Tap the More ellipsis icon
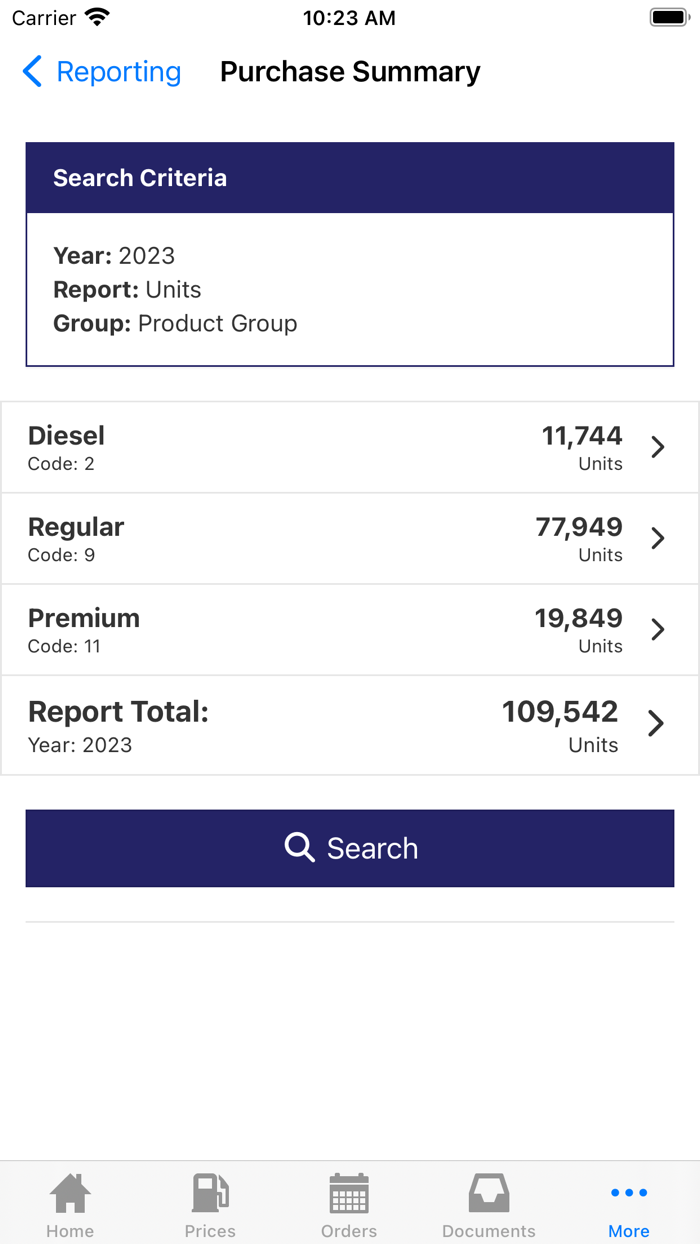This screenshot has height=1244, width=700. (x=628, y=1192)
